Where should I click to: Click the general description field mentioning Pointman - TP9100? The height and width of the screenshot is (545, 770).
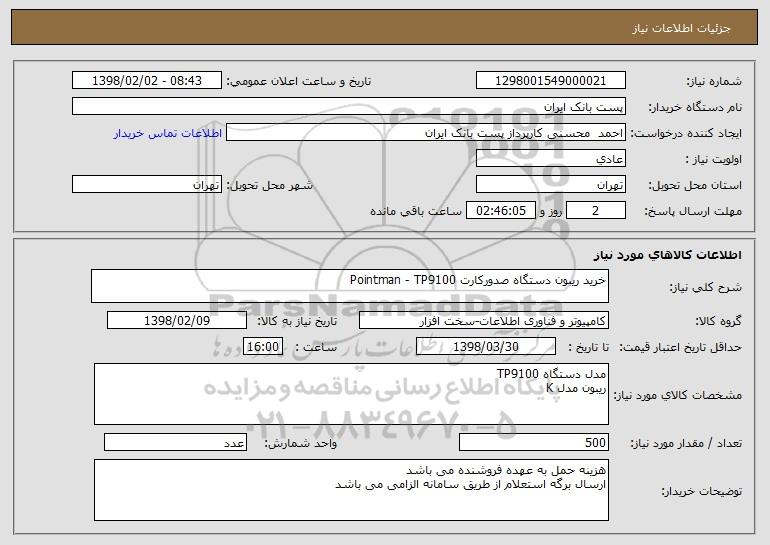pos(350,286)
